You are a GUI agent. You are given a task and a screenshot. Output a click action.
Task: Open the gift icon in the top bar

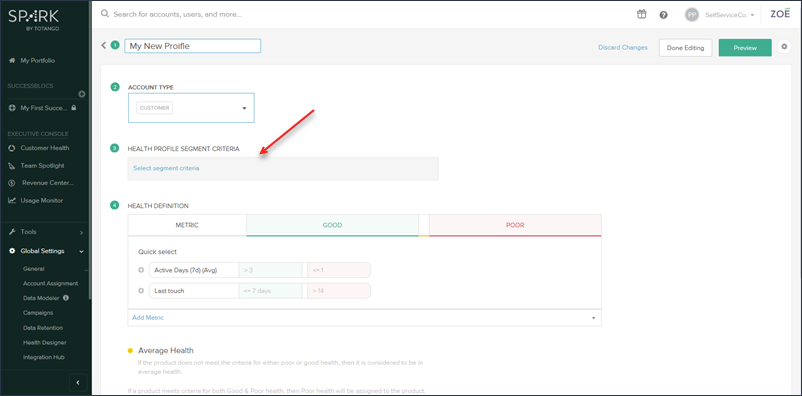(641, 14)
